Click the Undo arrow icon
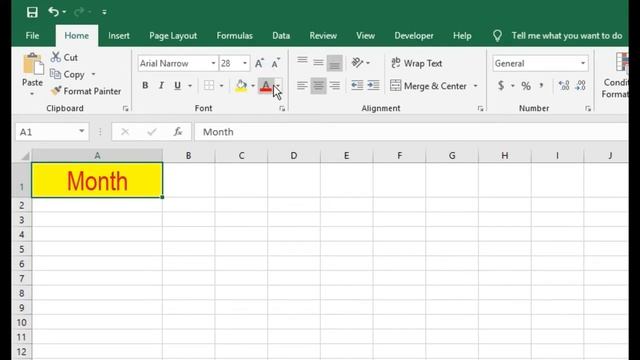Viewport: 640px width, 360px height. 53,12
